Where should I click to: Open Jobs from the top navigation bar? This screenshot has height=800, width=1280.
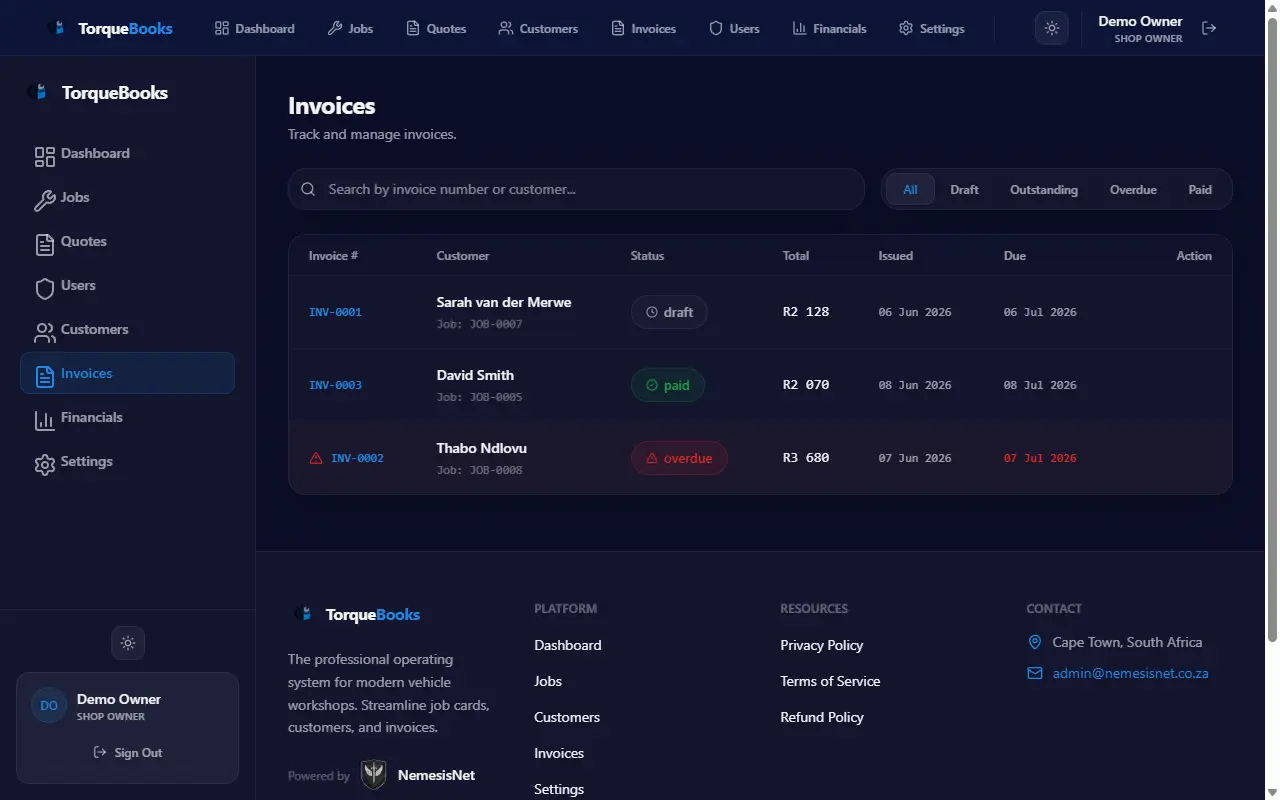pyautogui.click(x=350, y=28)
